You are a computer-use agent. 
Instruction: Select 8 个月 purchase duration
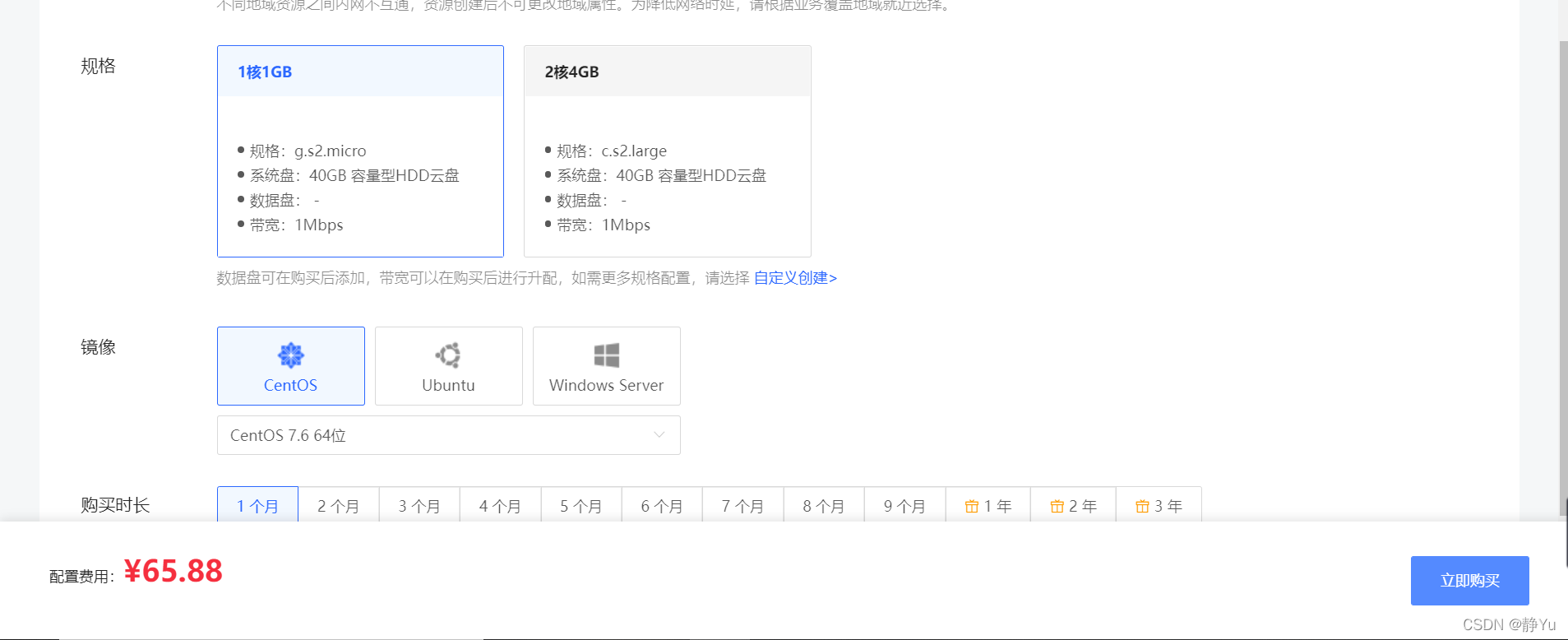824,505
